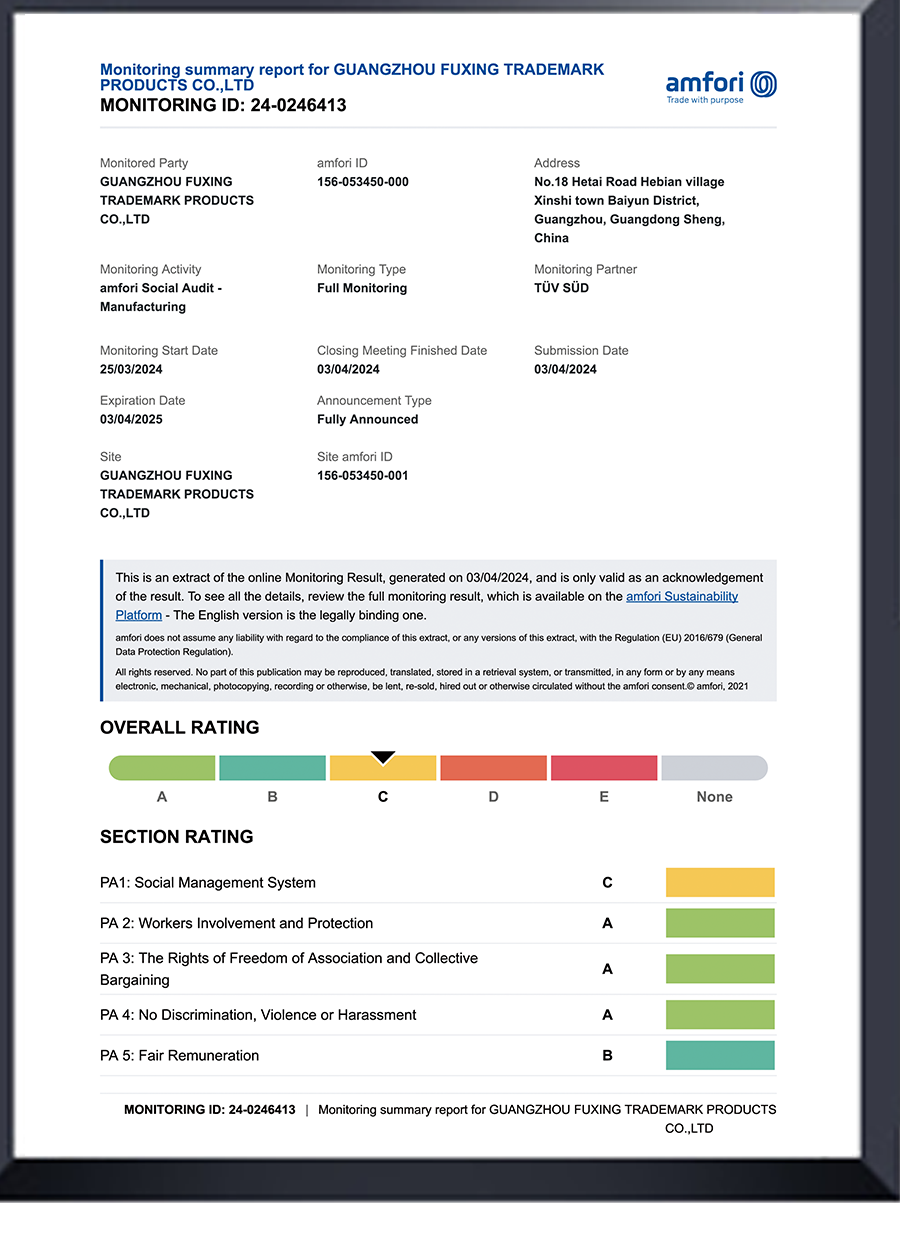Viewport: 900px width, 1260px height.
Task: Click Monitoring Start Date '25/03/2024'
Action: [131, 370]
